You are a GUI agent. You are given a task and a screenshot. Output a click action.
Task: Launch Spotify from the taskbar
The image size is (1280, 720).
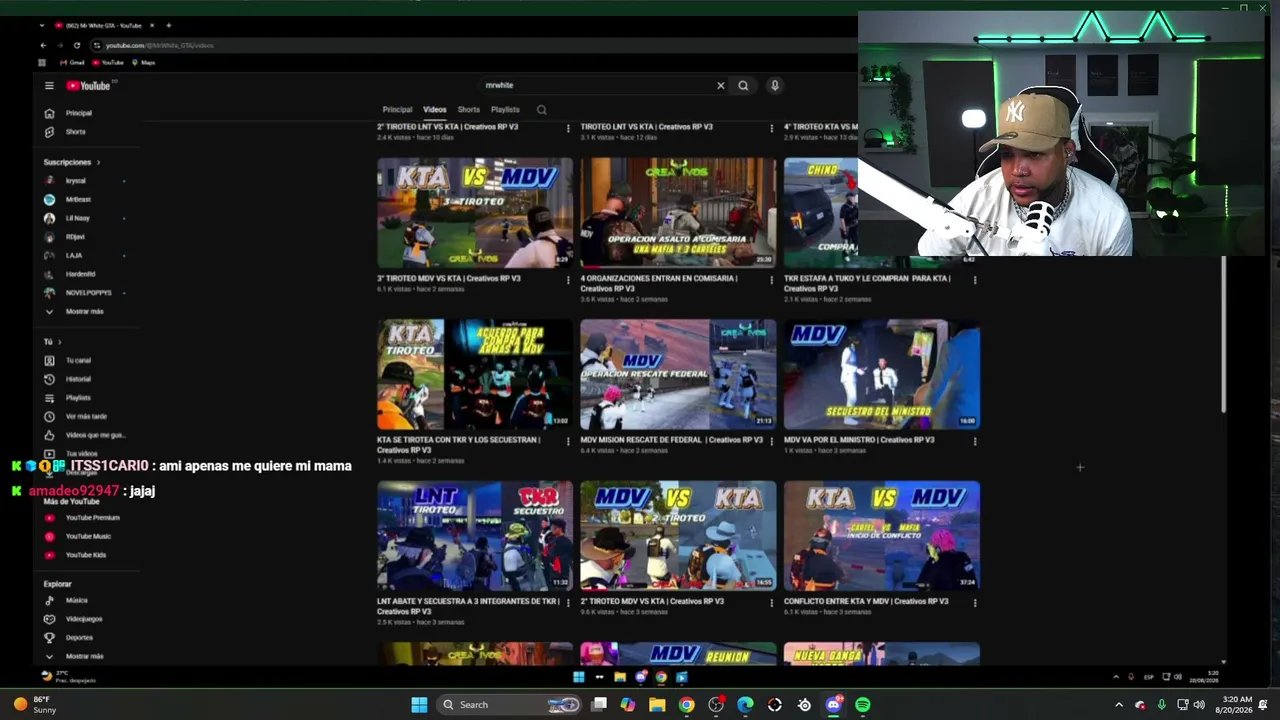pyautogui.click(x=863, y=705)
